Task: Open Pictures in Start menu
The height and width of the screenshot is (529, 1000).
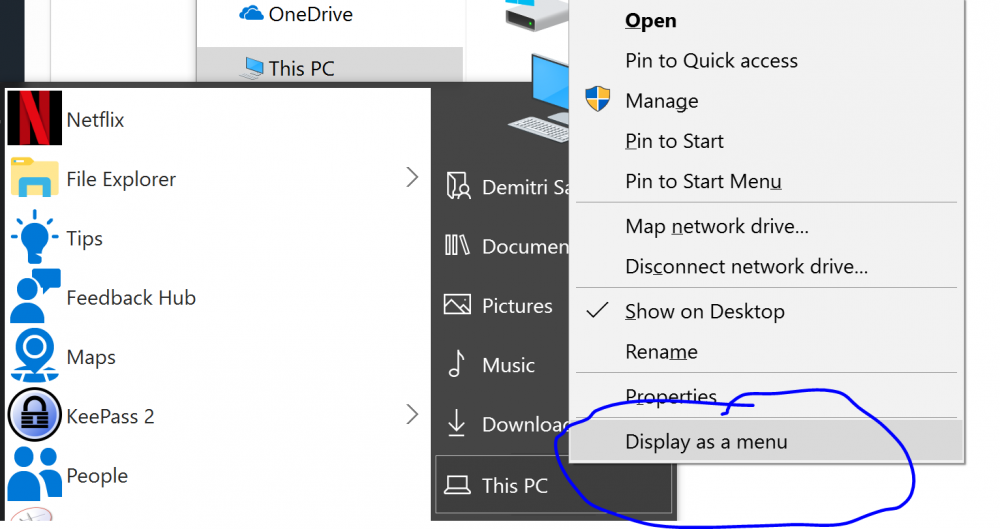Action: point(516,306)
